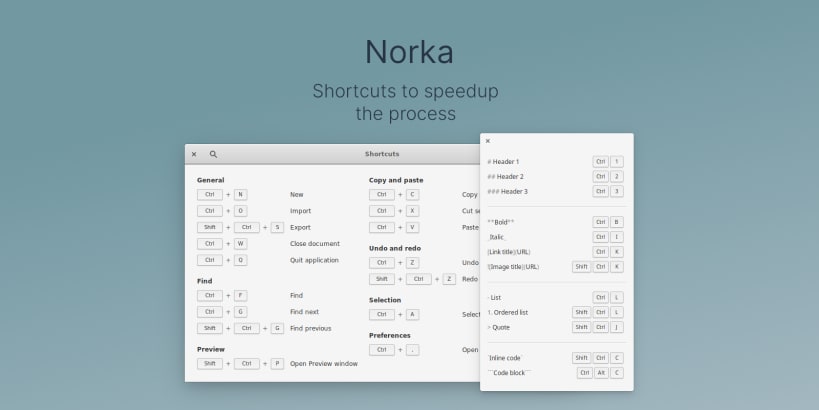Click the 'Import' shortcut label
This screenshot has width=819, height=410.
(300, 211)
